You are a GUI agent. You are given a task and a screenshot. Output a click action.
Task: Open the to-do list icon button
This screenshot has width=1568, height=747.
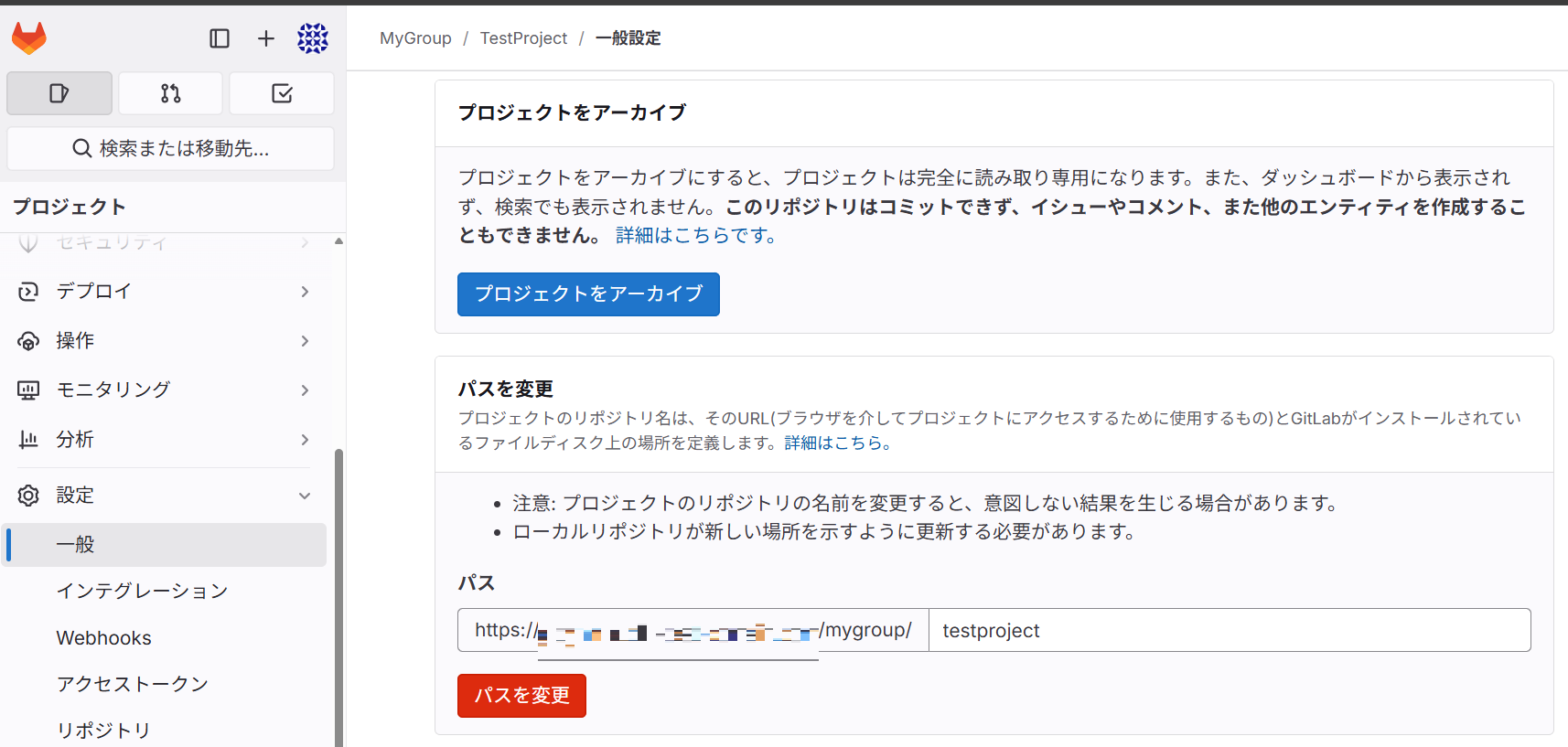coord(282,93)
